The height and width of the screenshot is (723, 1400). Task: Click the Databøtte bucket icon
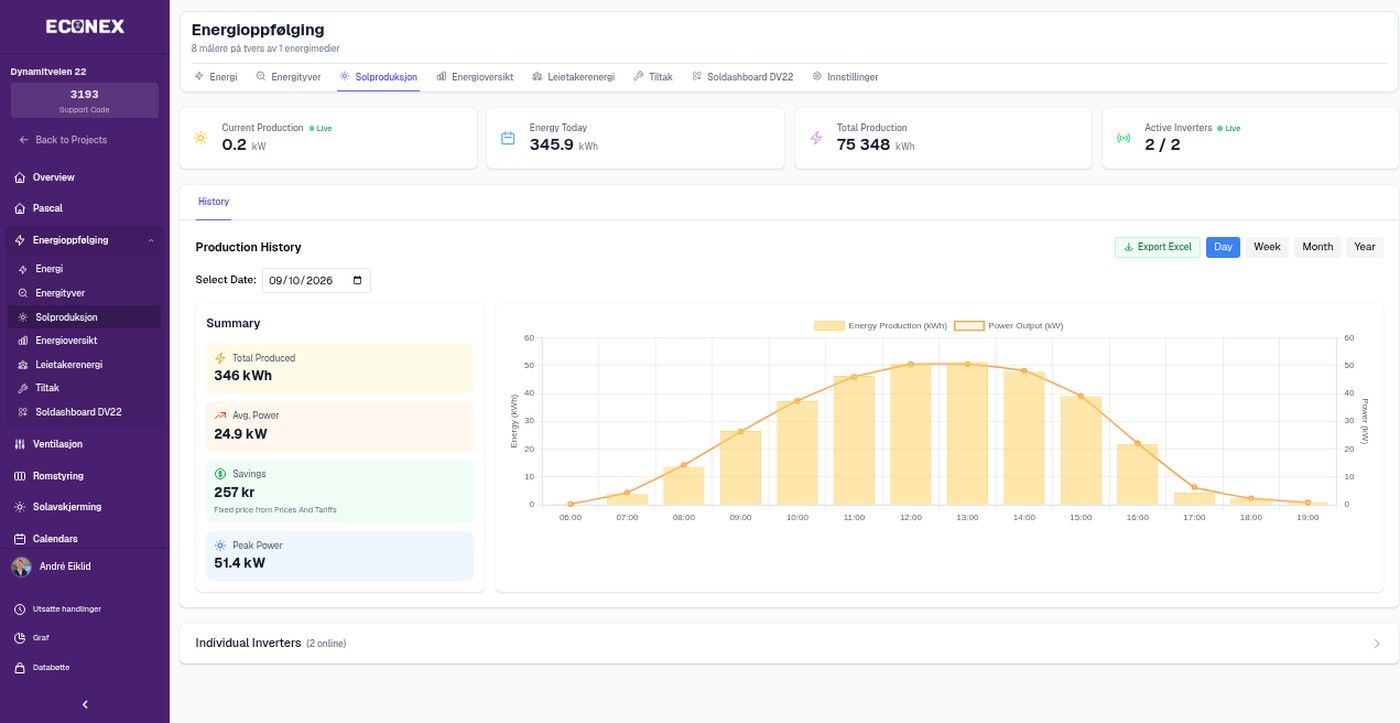tap(20, 668)
